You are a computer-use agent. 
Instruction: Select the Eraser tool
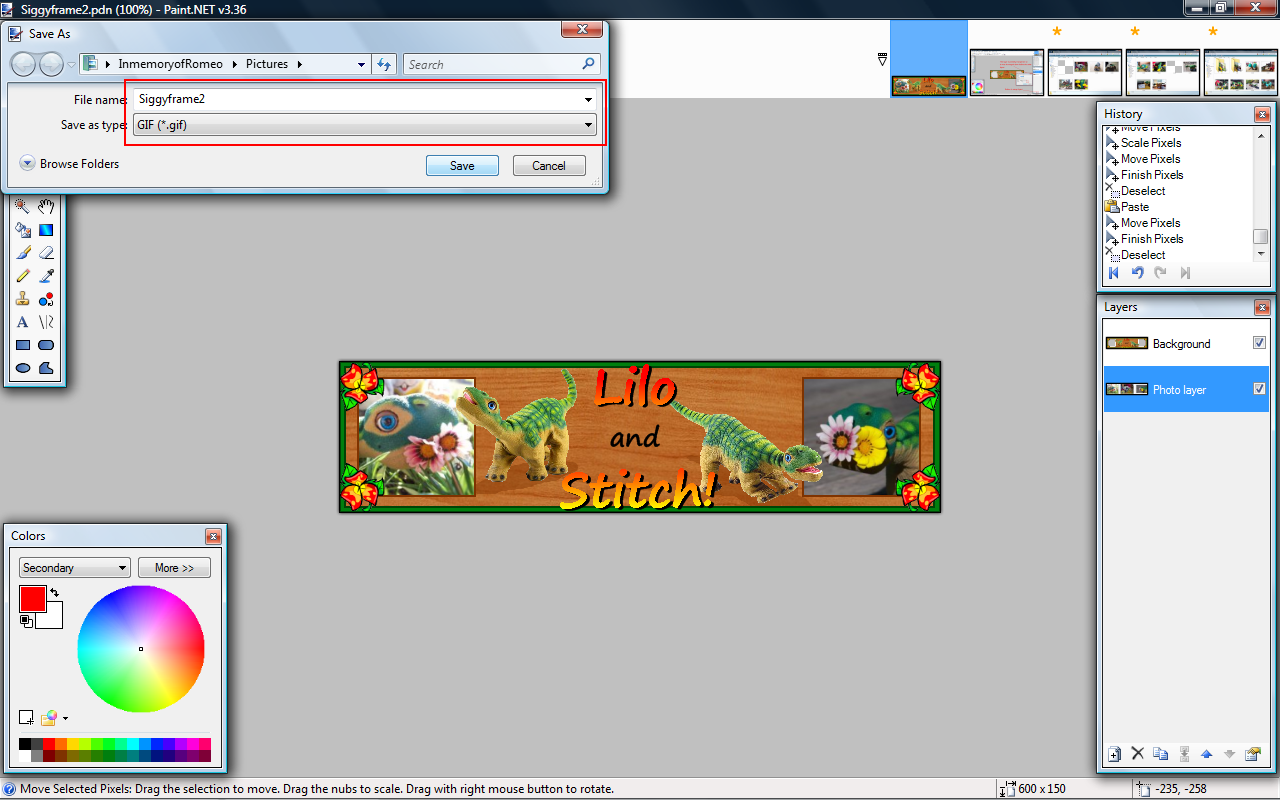(x=46, y=253)
